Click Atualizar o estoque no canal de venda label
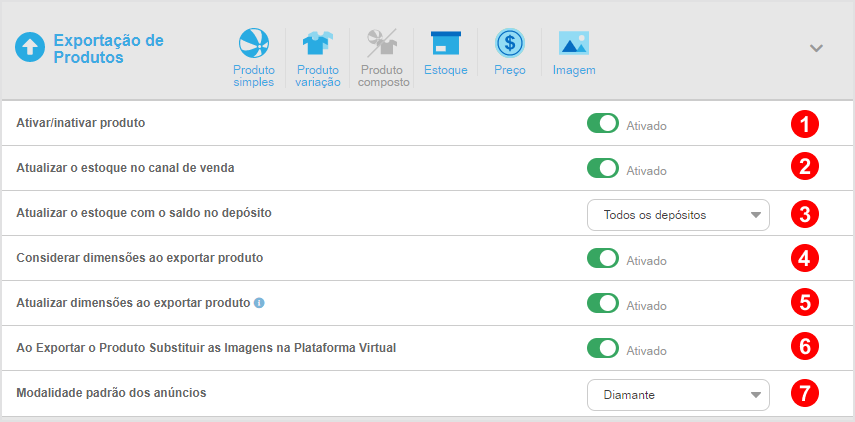 point(125,168)
